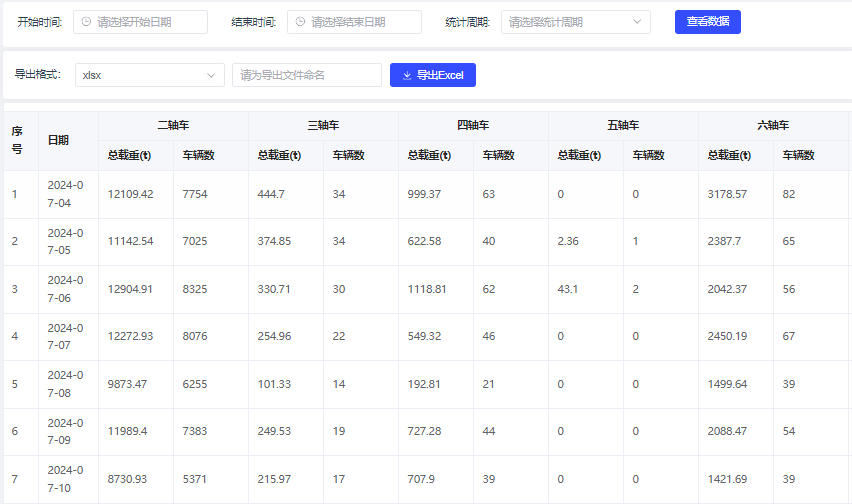Select the 二轴车 column group header
This screenshot has width=852, height=504.
coord(173,126)
